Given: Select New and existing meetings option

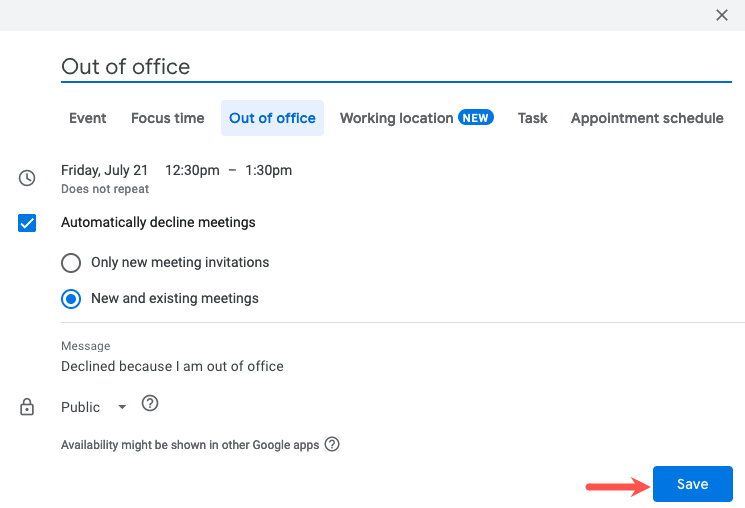Looking at the screenshot, I should point(71,299).
